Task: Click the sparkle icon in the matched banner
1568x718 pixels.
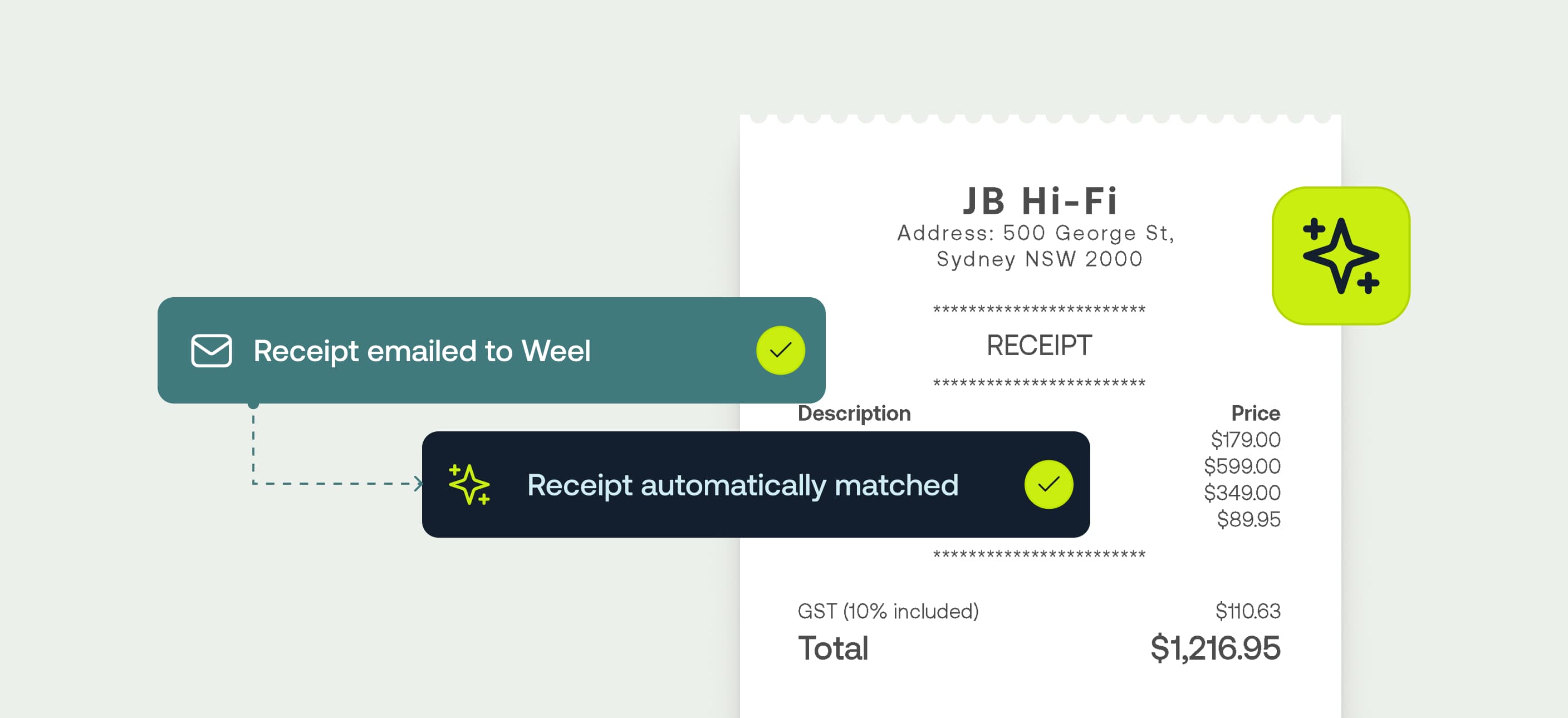Action: 469,484
